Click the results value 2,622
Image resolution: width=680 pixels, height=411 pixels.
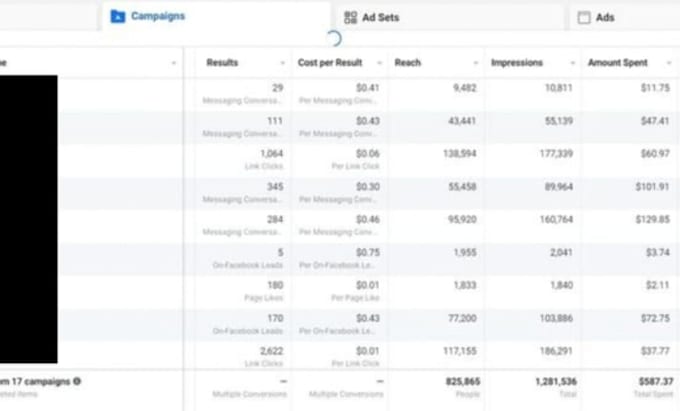(x=271, y=351)
